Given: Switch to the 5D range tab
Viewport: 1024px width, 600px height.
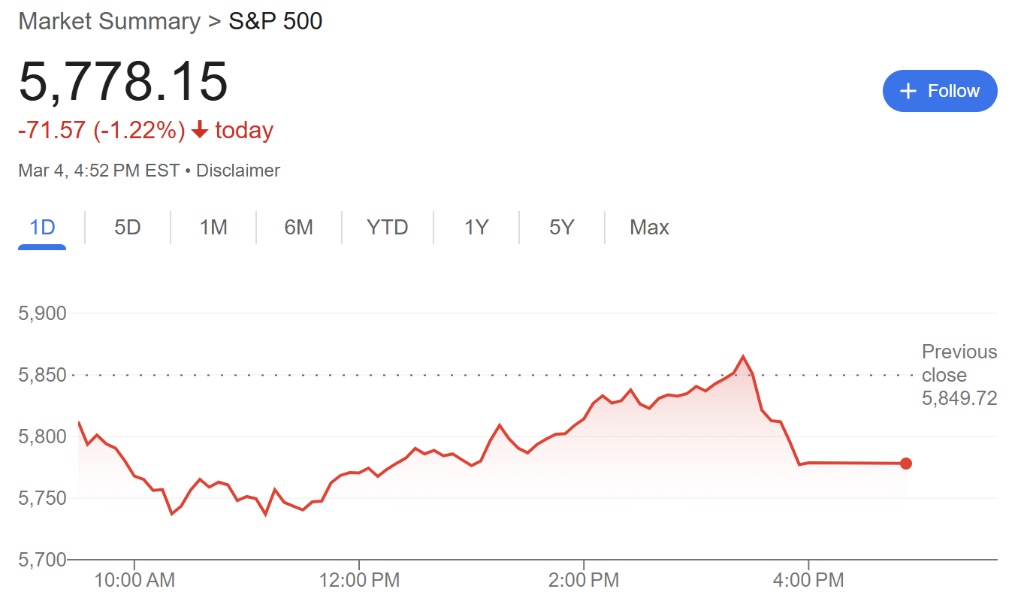Looking at the screenshot, I should click(127, 228).
